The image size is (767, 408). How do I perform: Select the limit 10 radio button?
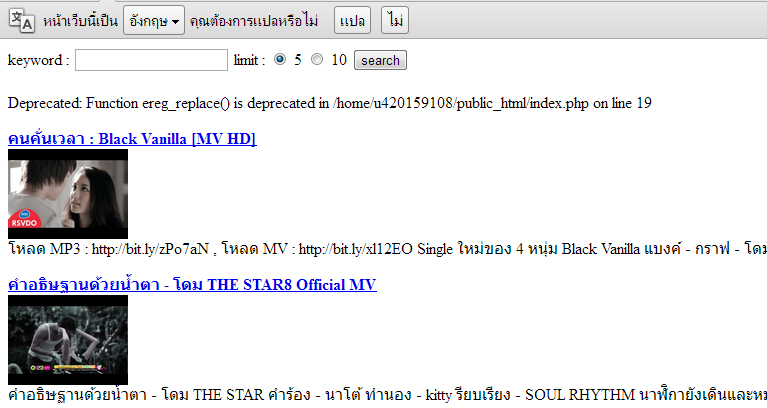[x=317, y=59]
